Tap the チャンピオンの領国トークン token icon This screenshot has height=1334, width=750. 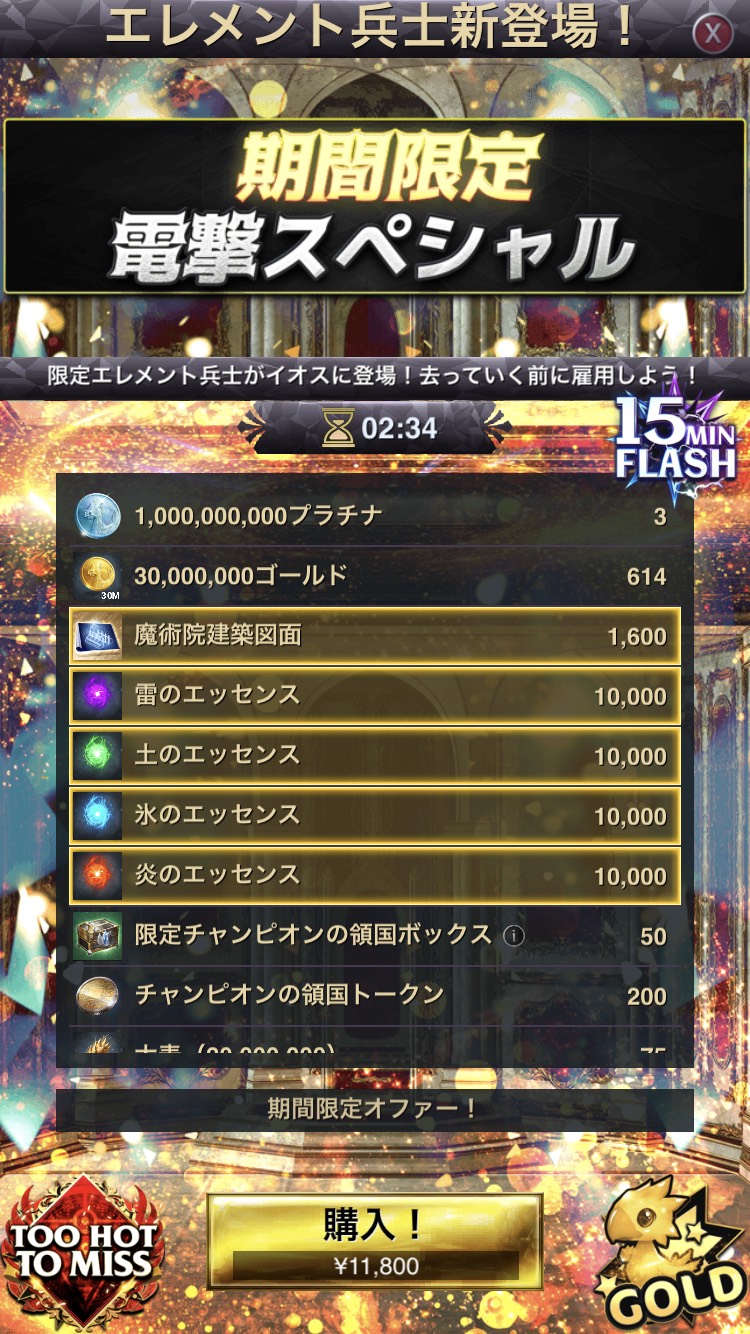coord(98,996)
